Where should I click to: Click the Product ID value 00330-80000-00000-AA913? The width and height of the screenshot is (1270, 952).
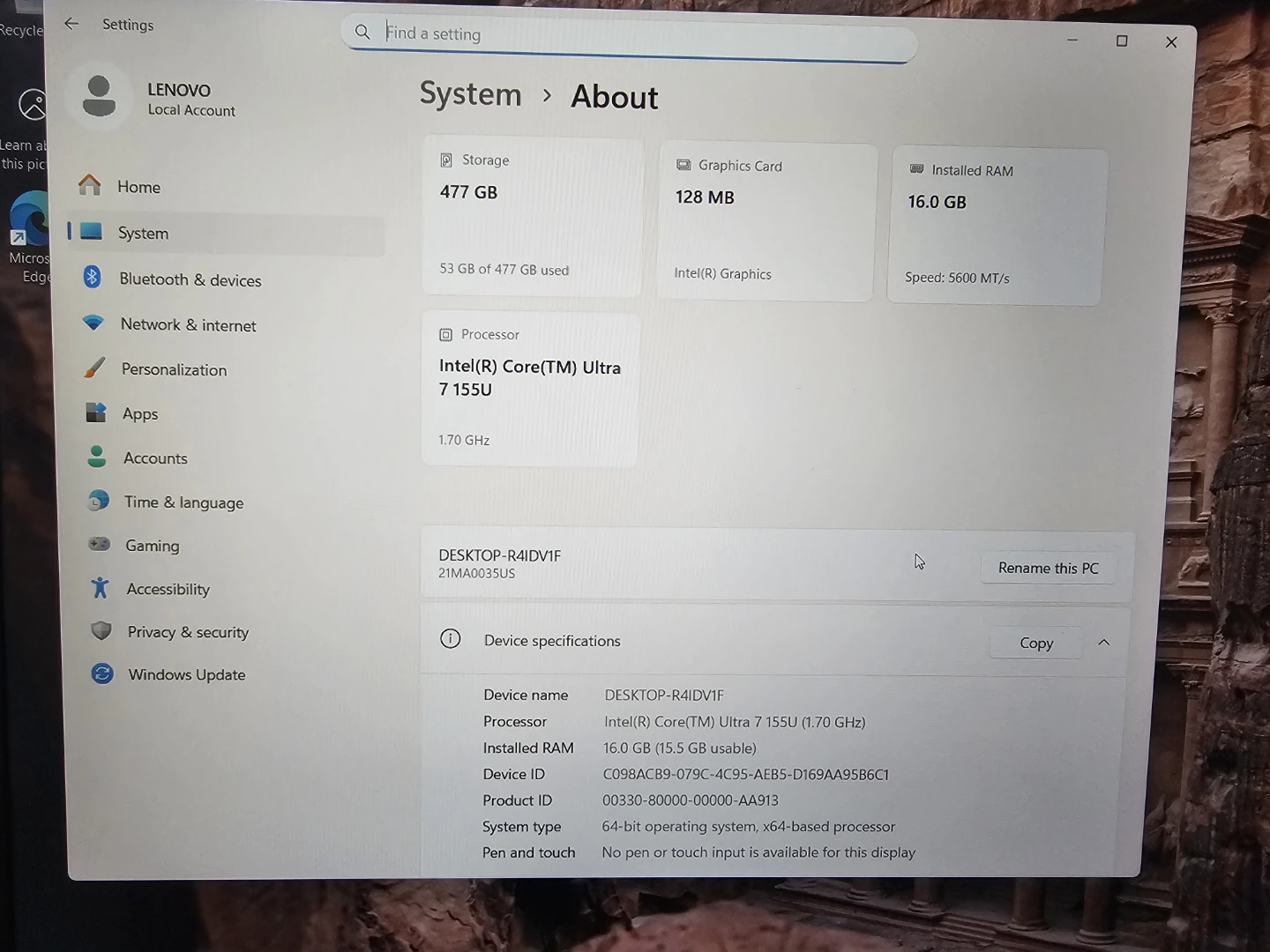[691, 800]
